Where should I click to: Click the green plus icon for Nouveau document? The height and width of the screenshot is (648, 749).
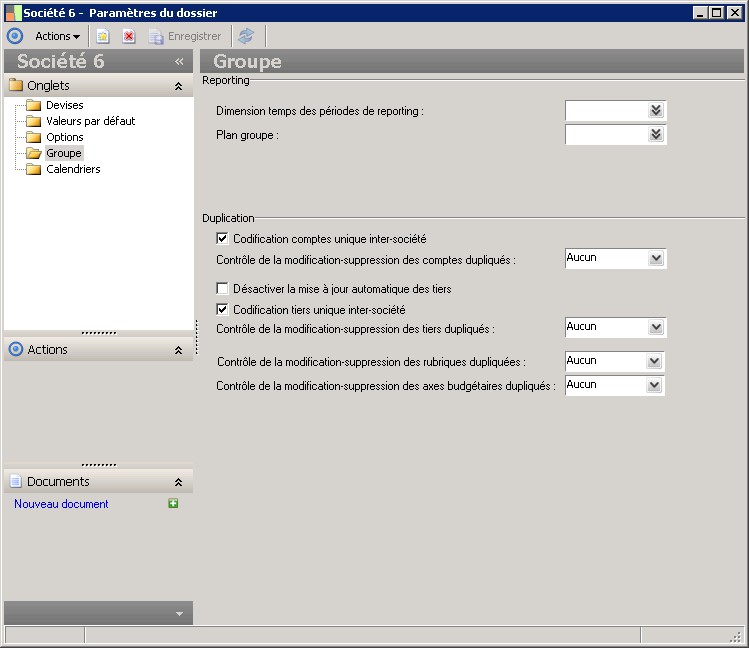point(173,503)
